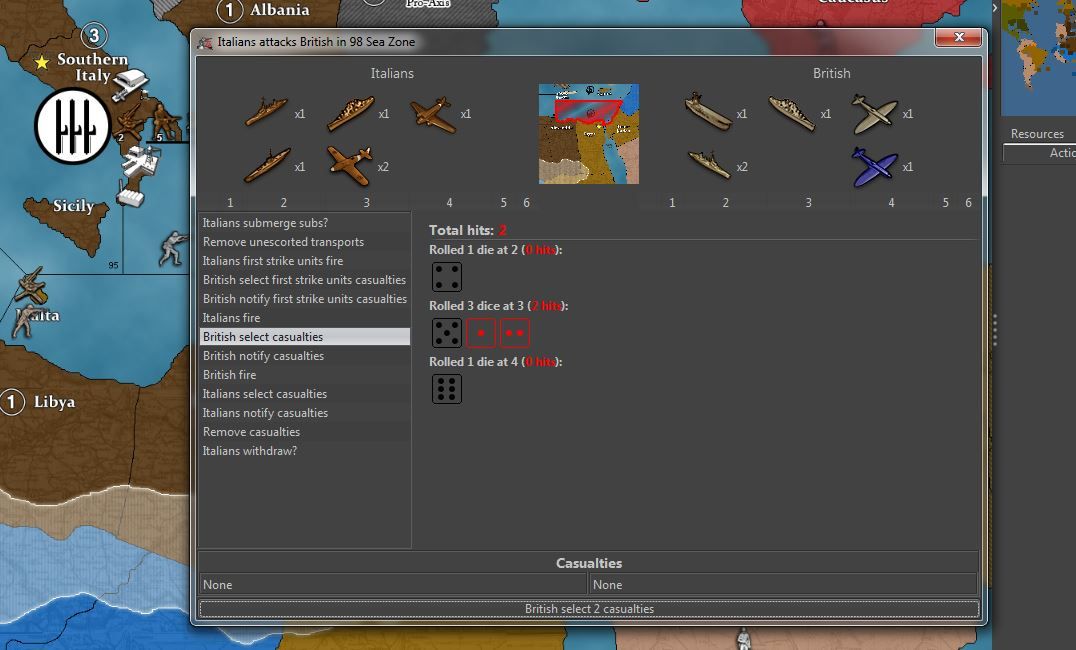Click the infantry unit in sea zone 95
This screenshot has height=650, width=1076.
click(173, 248)
